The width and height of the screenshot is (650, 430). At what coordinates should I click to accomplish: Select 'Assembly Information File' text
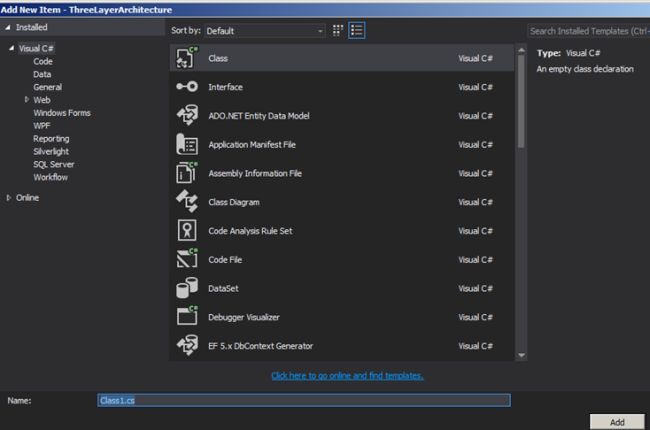point(255,173)
